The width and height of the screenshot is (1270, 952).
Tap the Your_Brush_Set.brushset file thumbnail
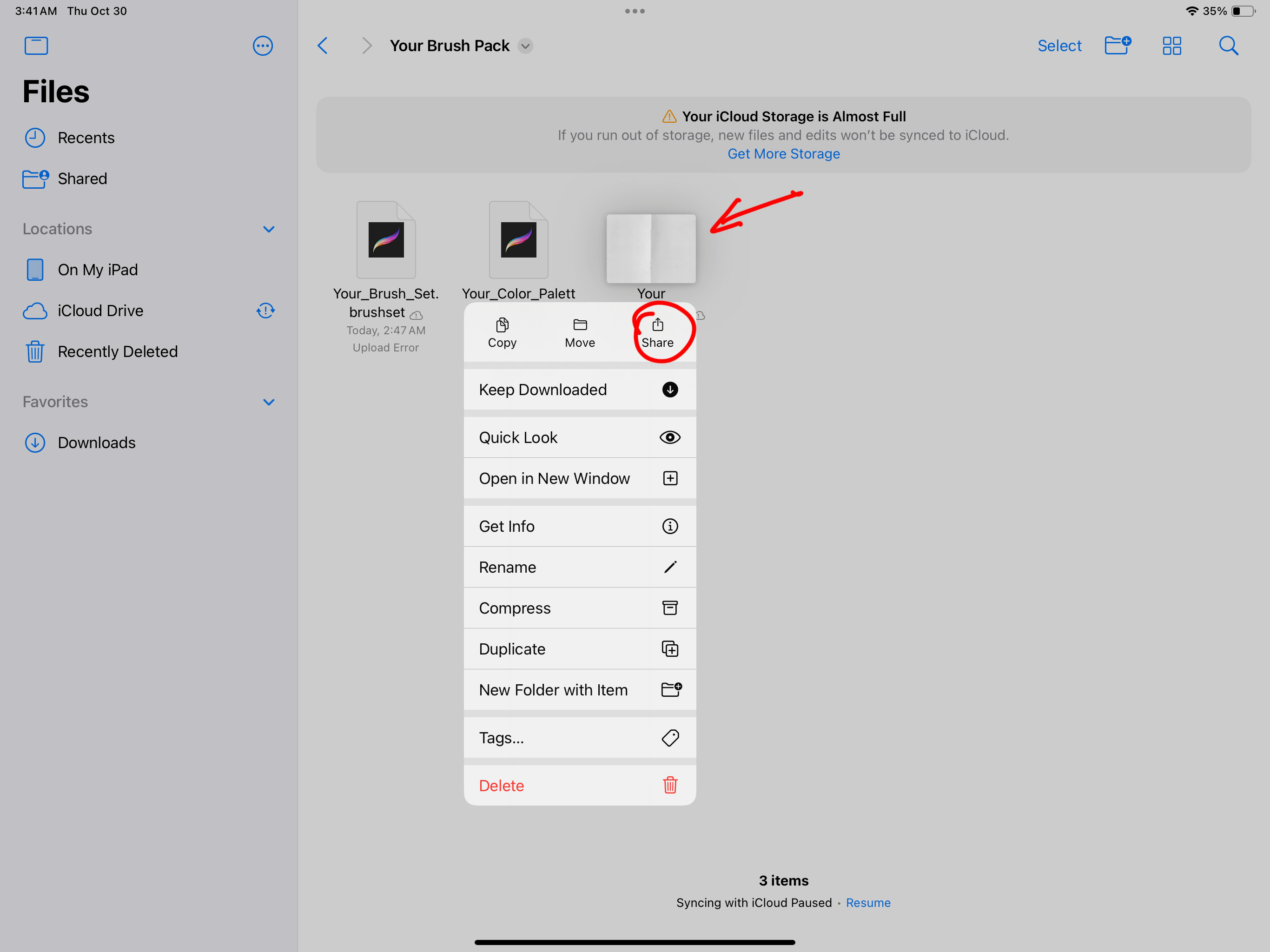coord(386,240)
